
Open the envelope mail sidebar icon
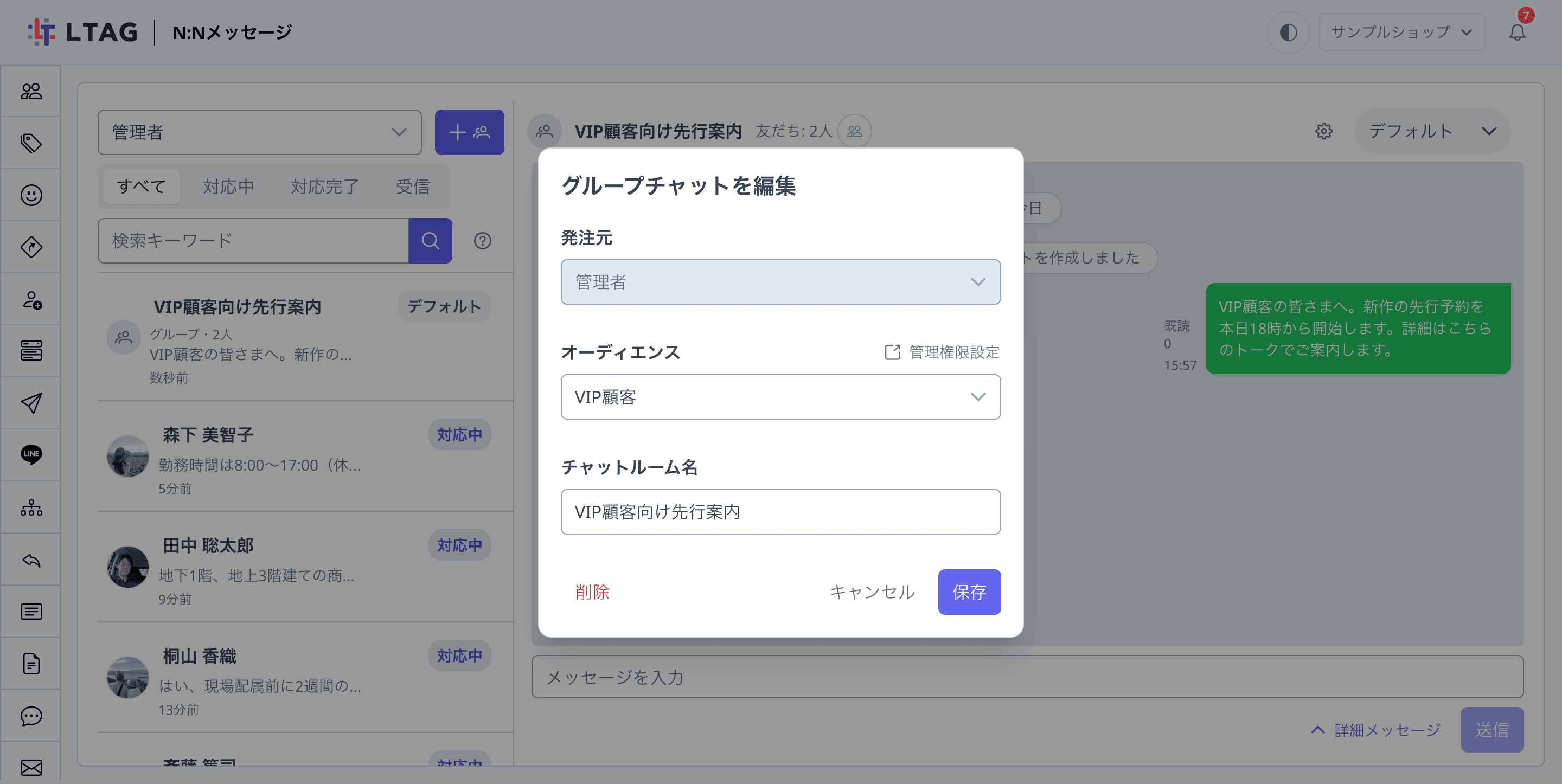(31, 768)
